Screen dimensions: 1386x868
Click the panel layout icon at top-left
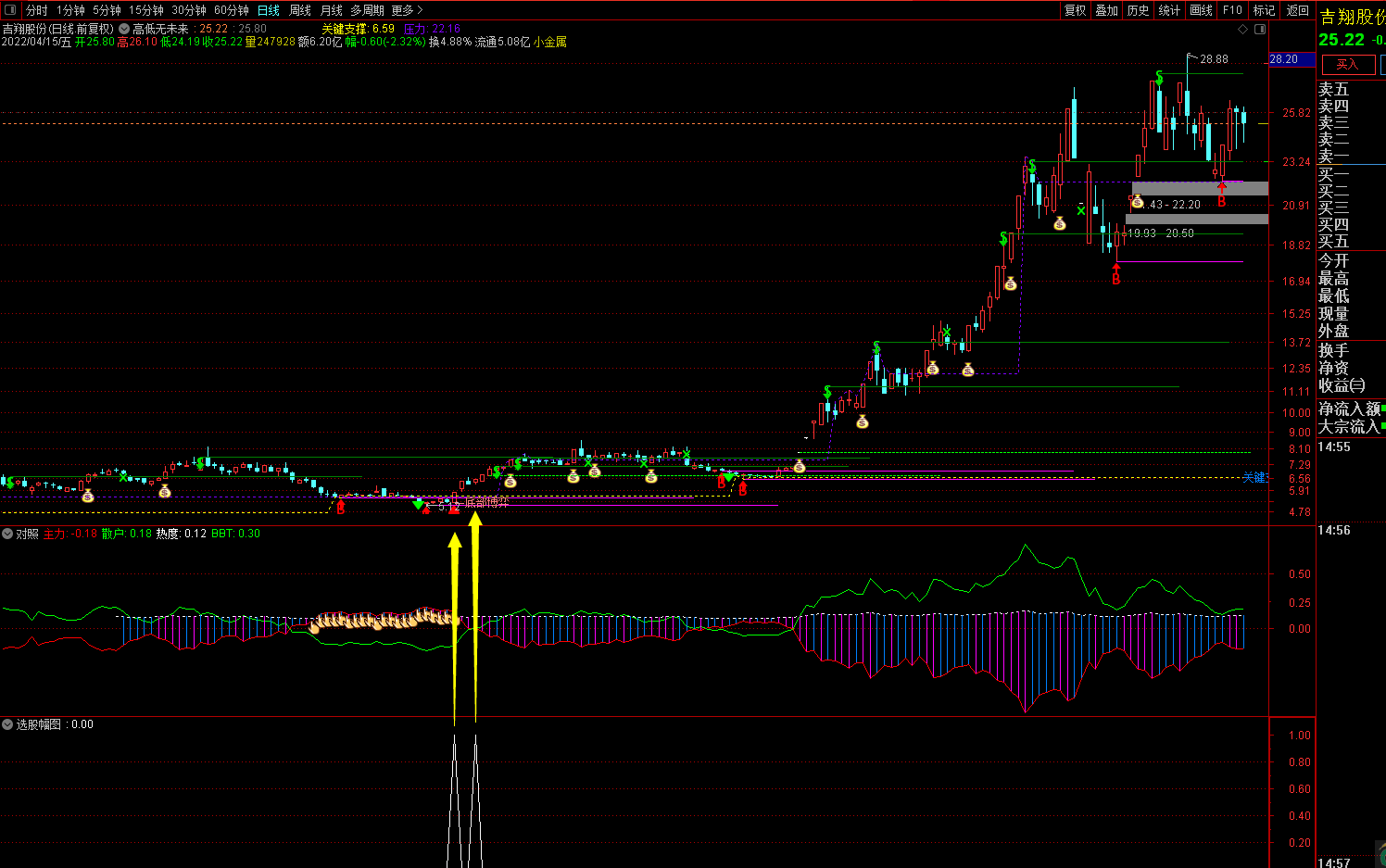point(10,10)
